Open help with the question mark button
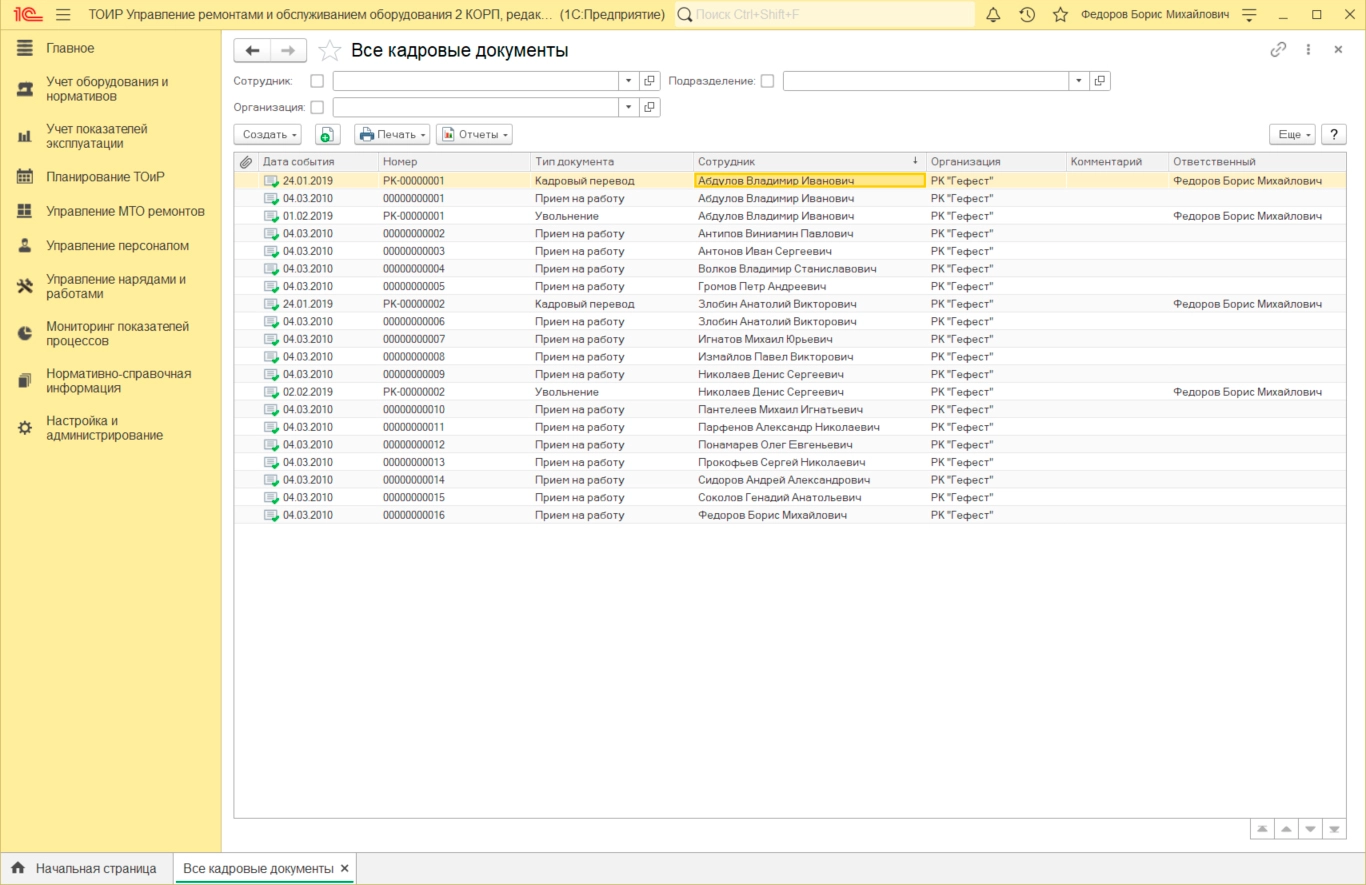Image resolution: width=1366 pixels, height=885 pixels. (1333, 134)
